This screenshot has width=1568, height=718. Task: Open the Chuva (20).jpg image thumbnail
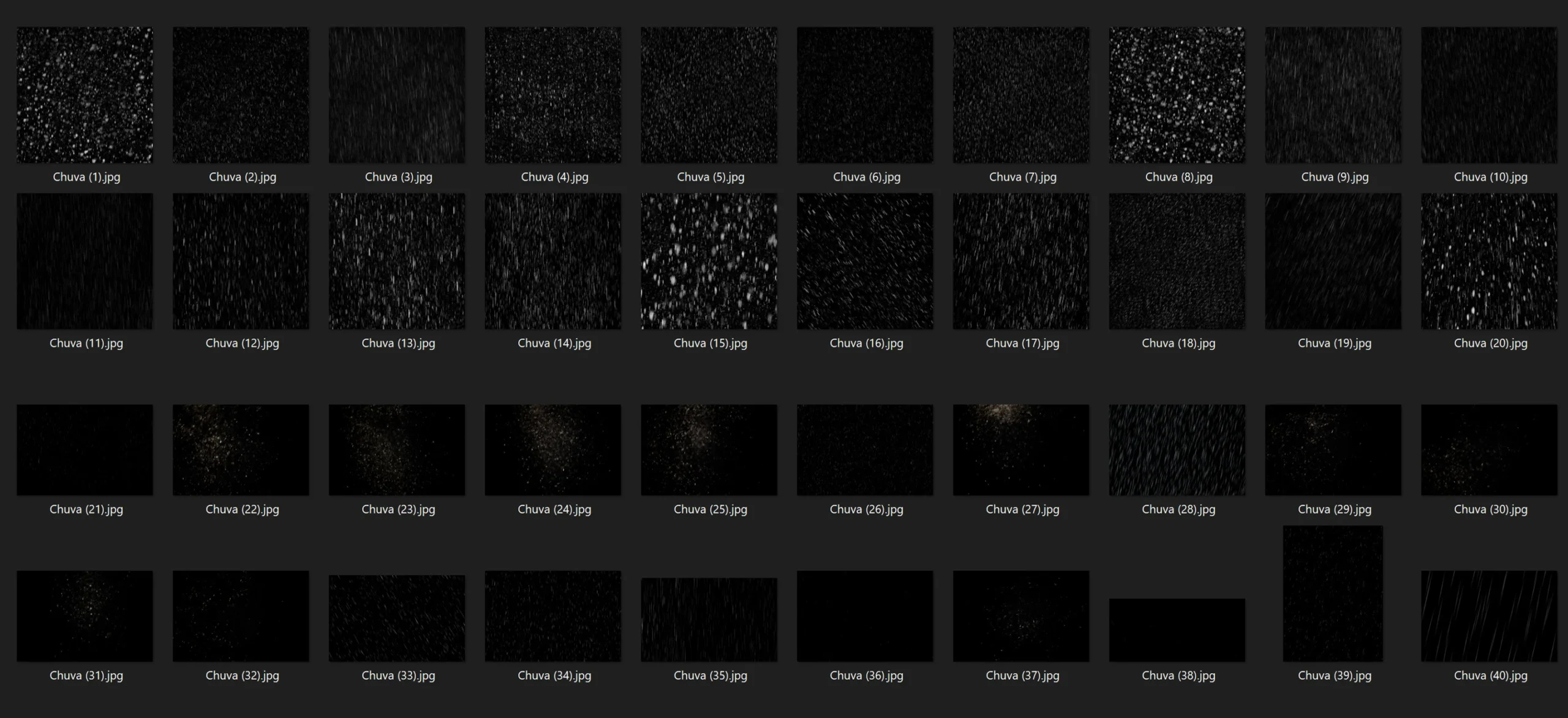pyautogui.click(x=1489, y=262)
